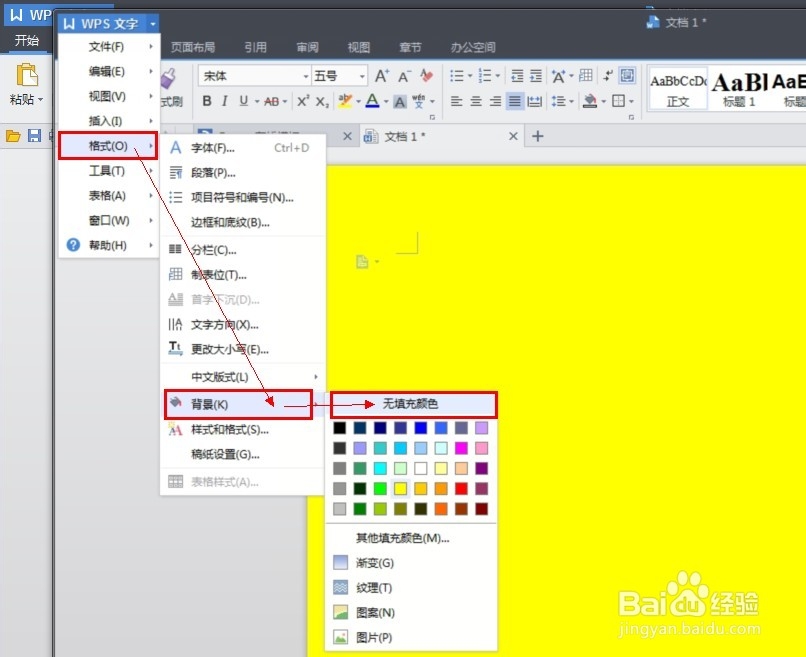Open the 五号 font size dropdown

(362, 75)
